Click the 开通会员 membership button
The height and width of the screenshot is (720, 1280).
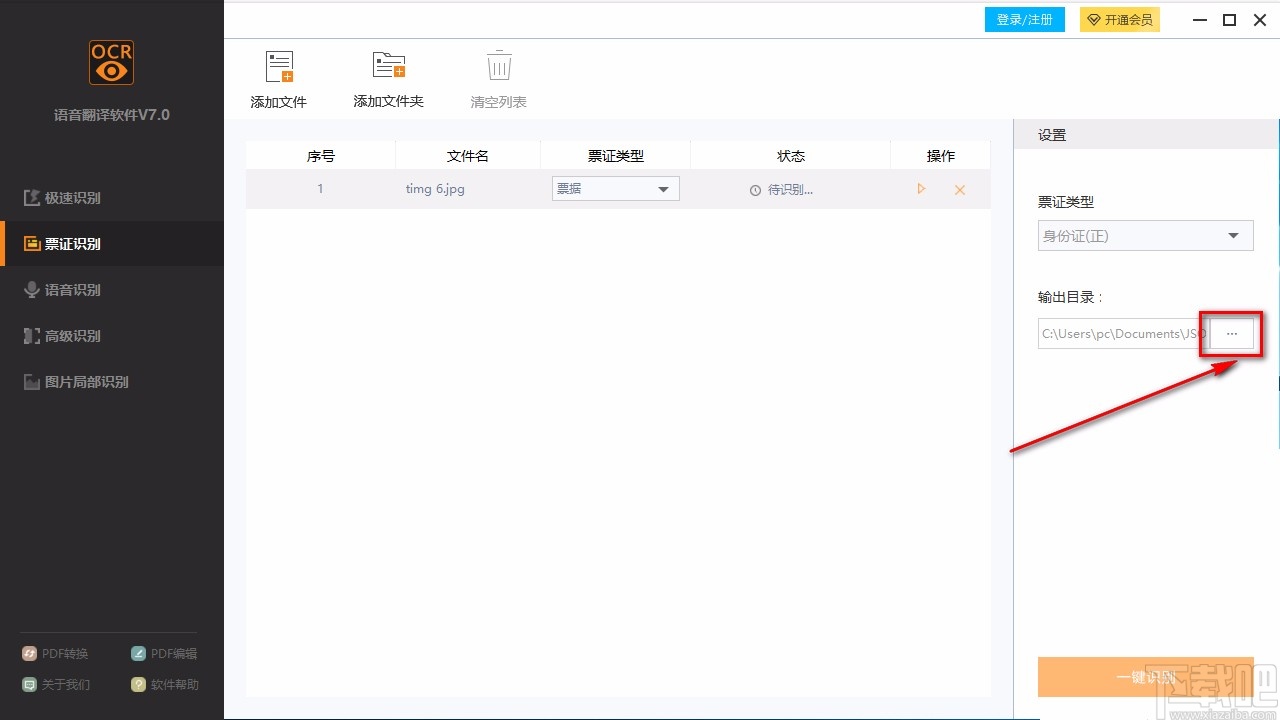tap(1120, 20)
